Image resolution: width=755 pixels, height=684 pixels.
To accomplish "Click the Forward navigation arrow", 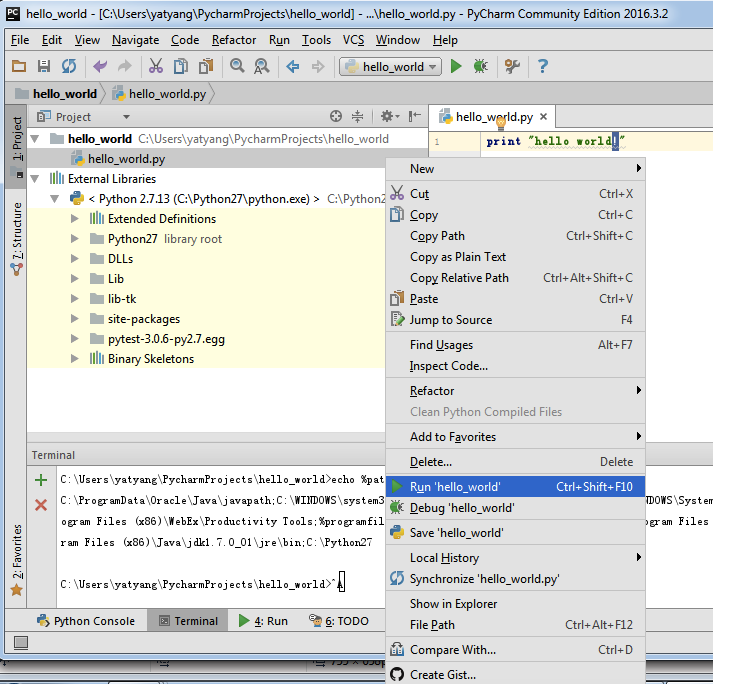I will [x=318, y=66].
